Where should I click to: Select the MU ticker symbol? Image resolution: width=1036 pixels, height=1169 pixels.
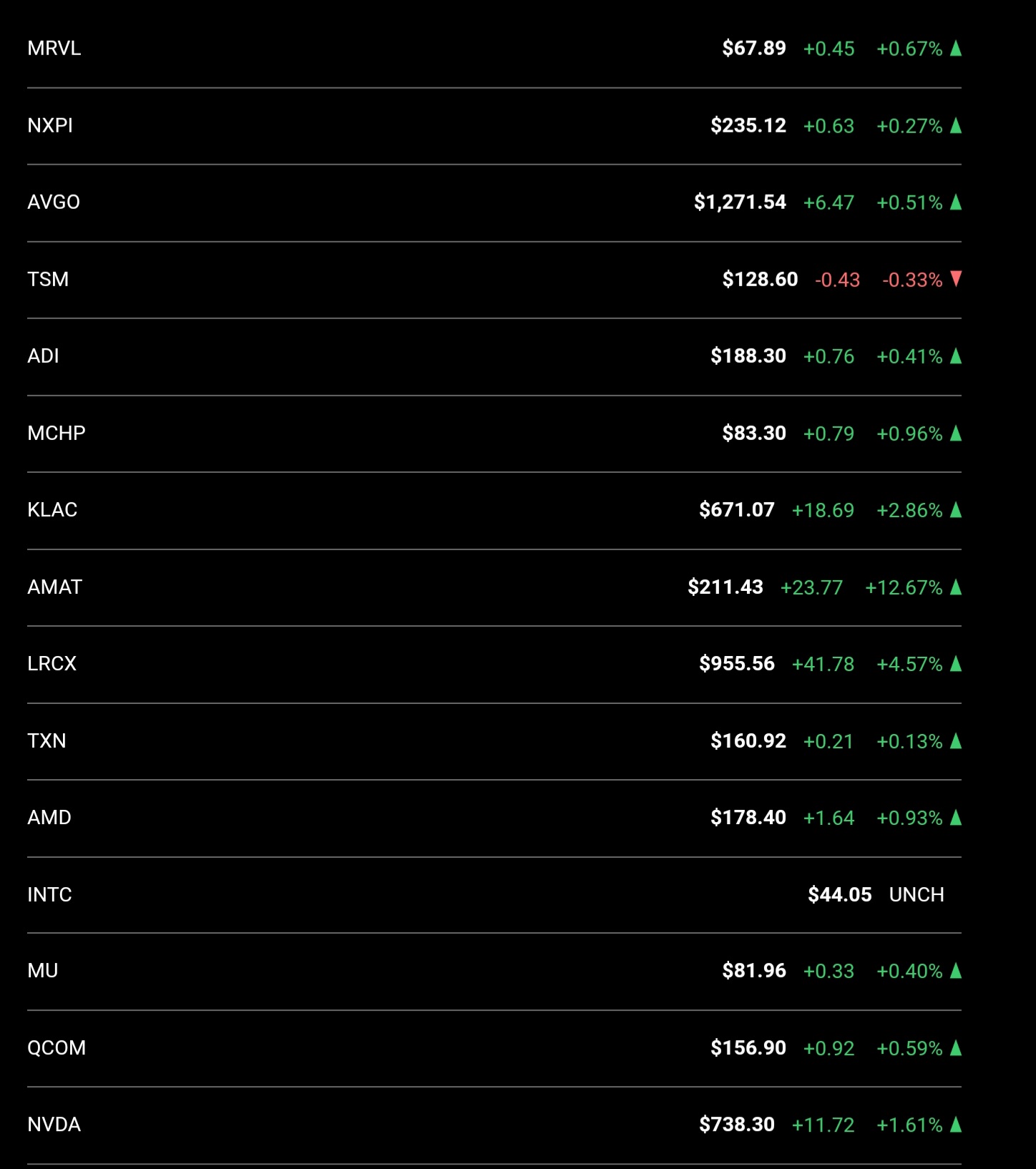(x=43, y=971)
